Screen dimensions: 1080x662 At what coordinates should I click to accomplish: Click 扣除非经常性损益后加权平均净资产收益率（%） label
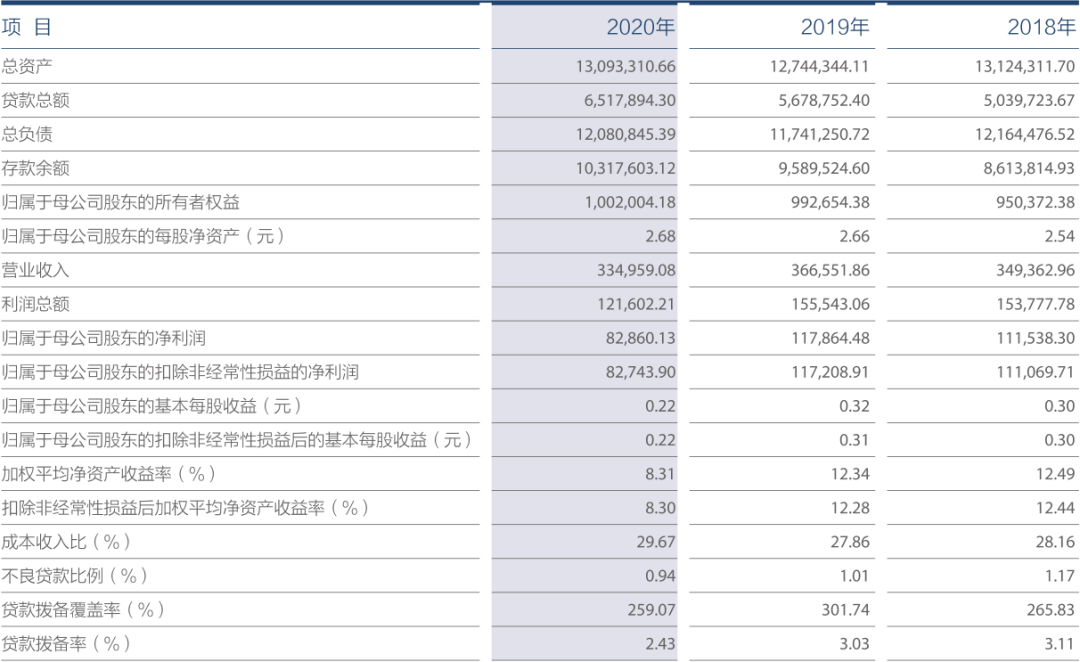coord(185,508)
